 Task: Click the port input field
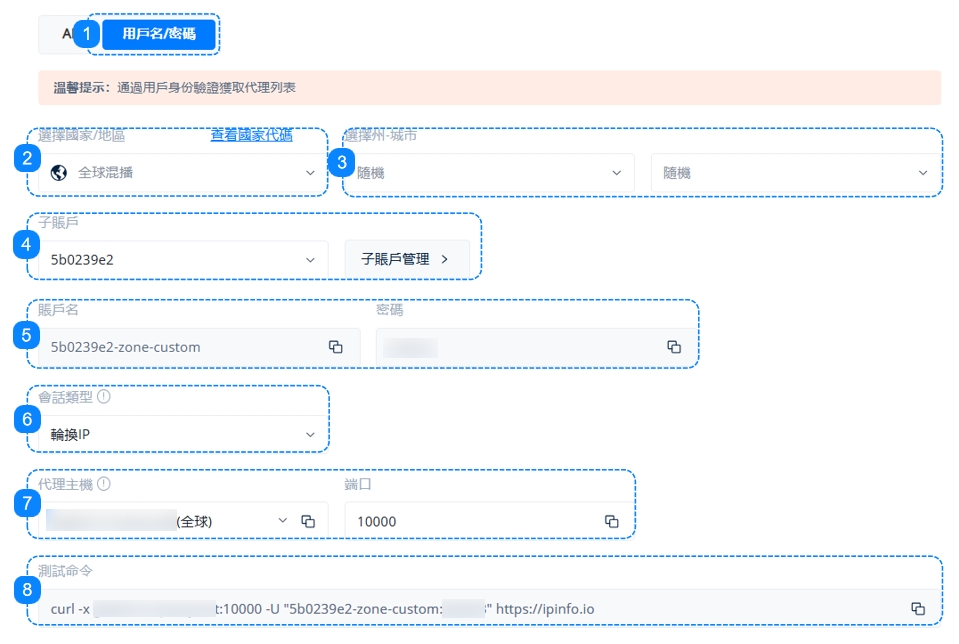(470, 521)
